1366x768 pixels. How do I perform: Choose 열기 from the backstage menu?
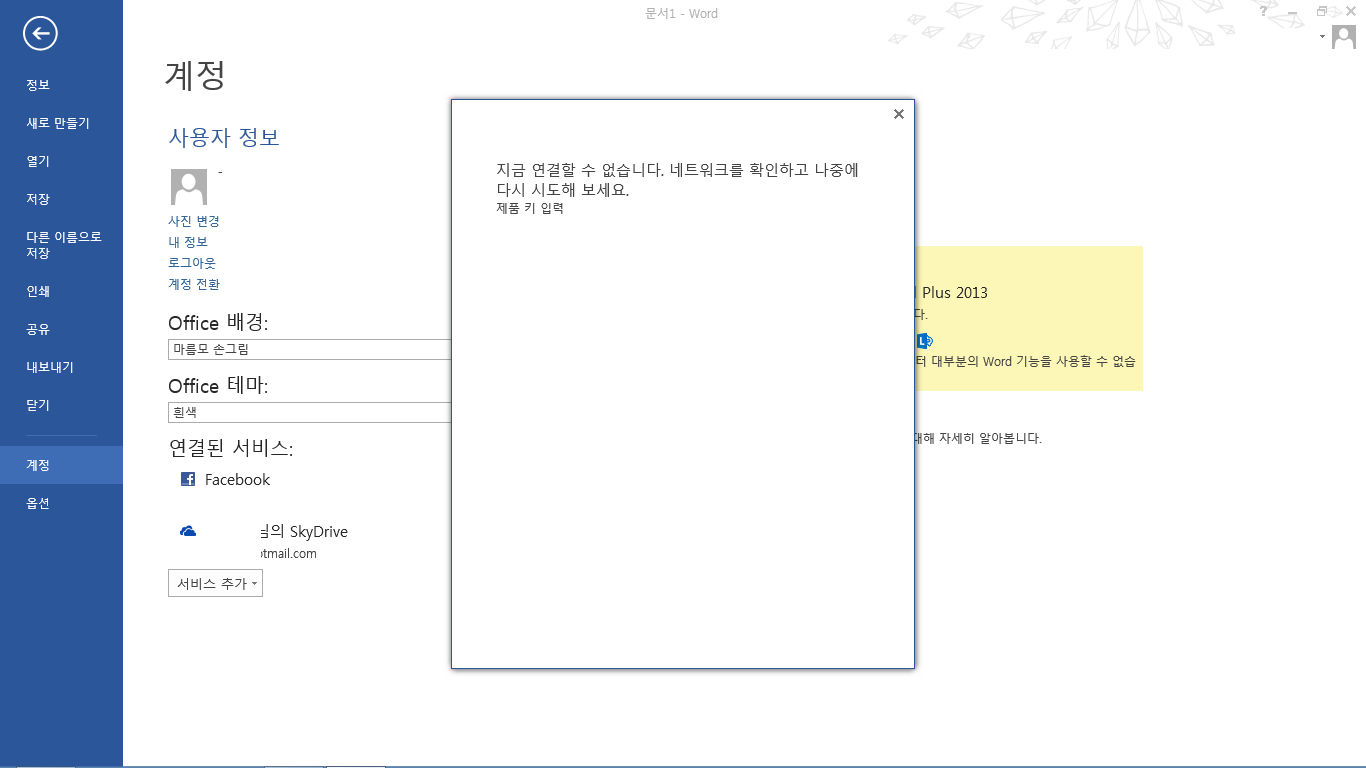[61, 161]
